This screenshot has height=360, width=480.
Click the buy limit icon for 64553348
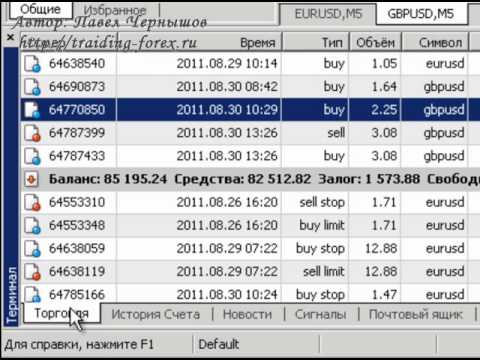point(32,226)
